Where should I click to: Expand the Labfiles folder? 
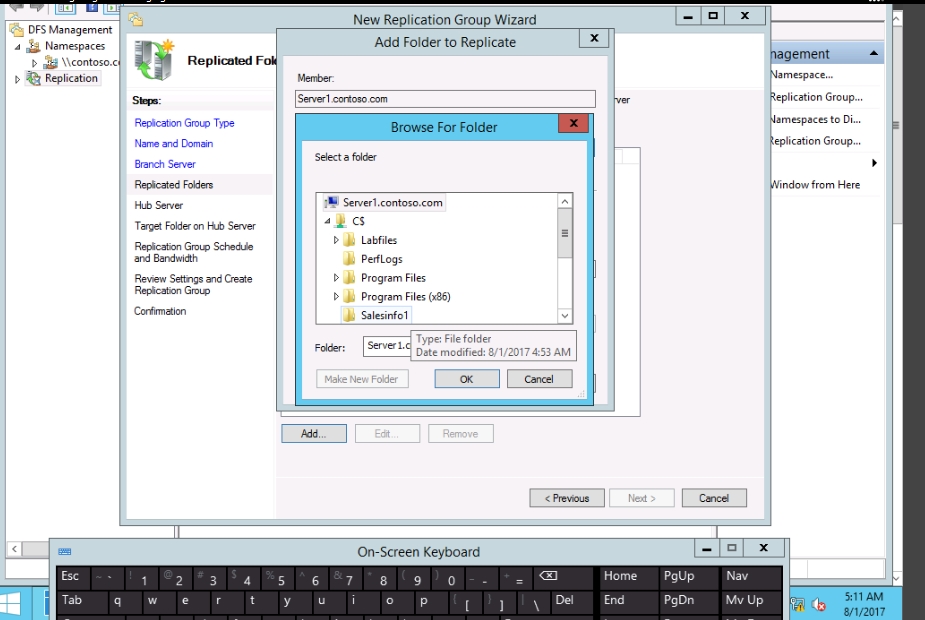click(x=336, y=240)
